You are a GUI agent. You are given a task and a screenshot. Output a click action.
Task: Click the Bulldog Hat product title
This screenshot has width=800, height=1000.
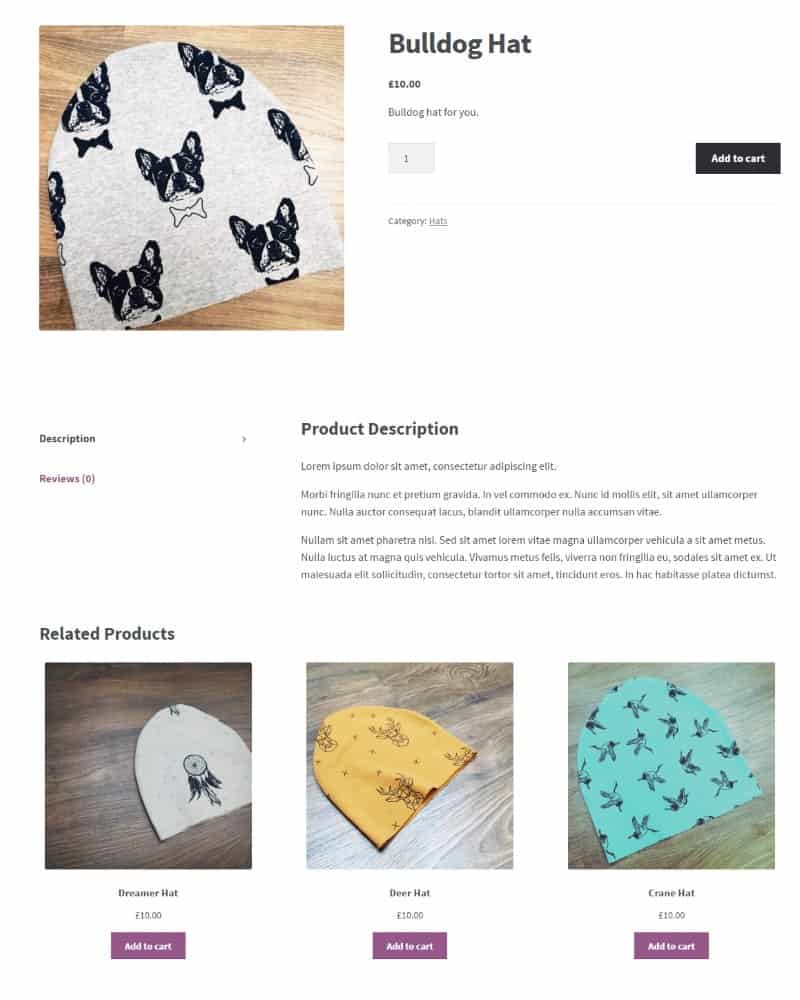click(x=459, y=44)
